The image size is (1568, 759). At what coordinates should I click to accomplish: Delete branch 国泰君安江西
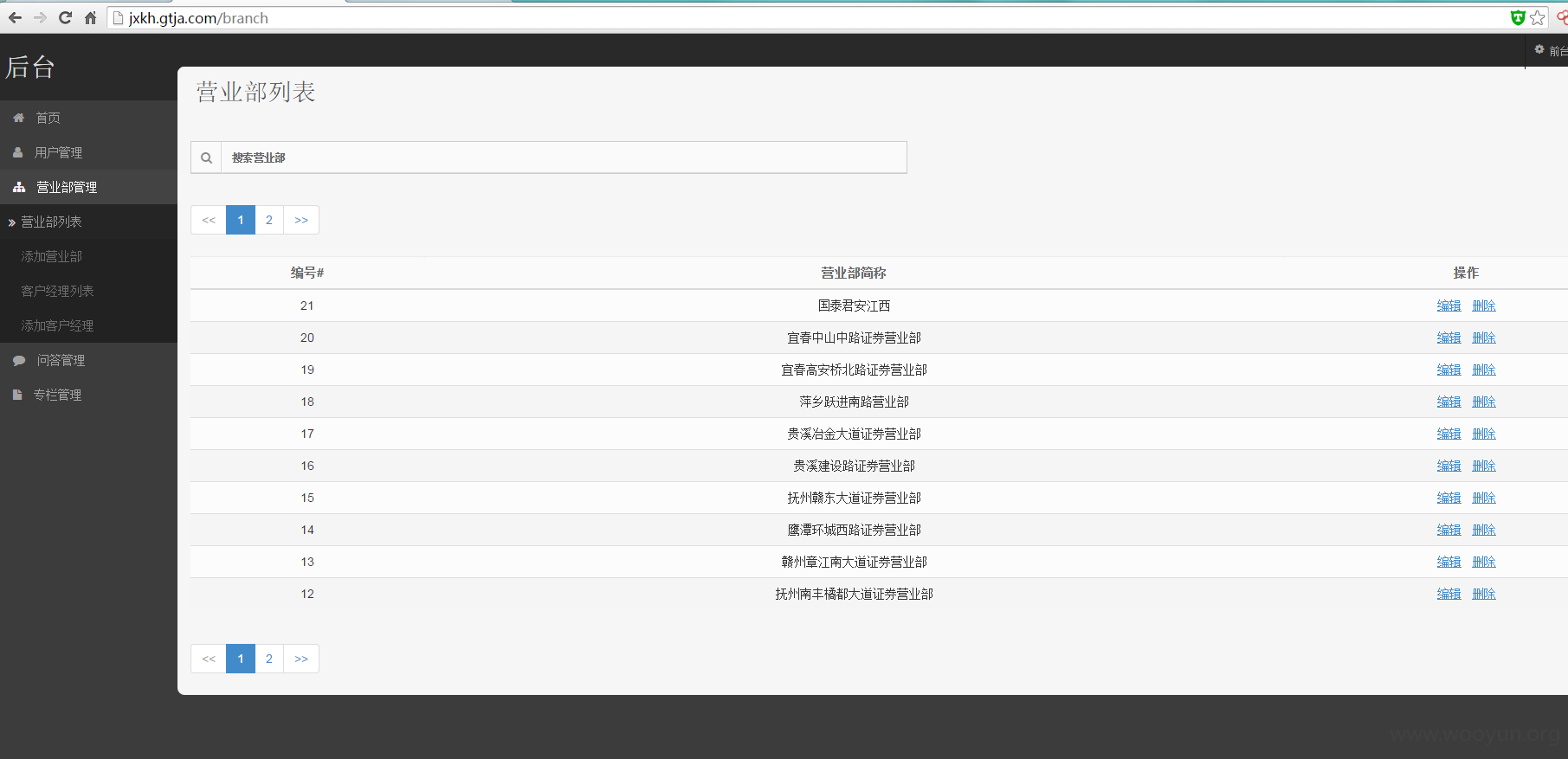tap(1484, 306)
